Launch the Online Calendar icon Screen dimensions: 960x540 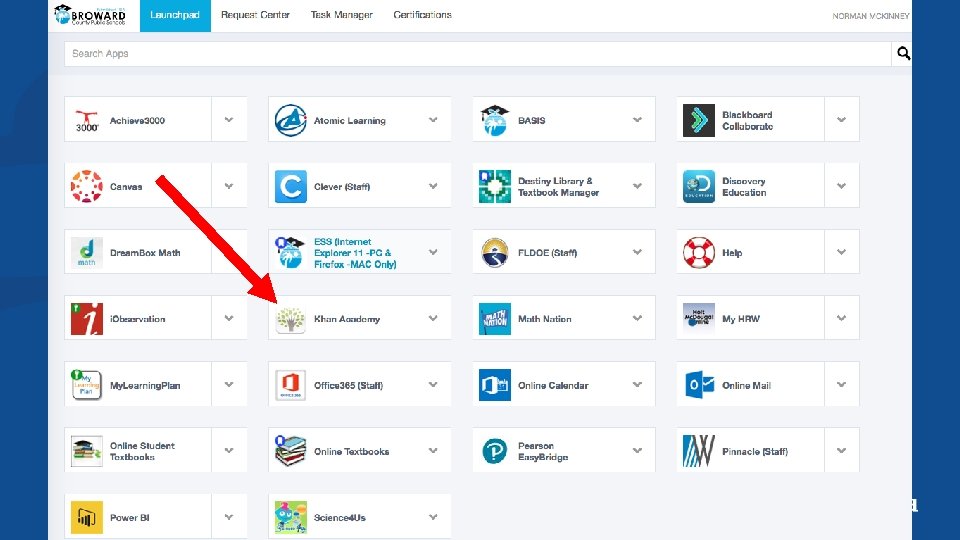495,385
